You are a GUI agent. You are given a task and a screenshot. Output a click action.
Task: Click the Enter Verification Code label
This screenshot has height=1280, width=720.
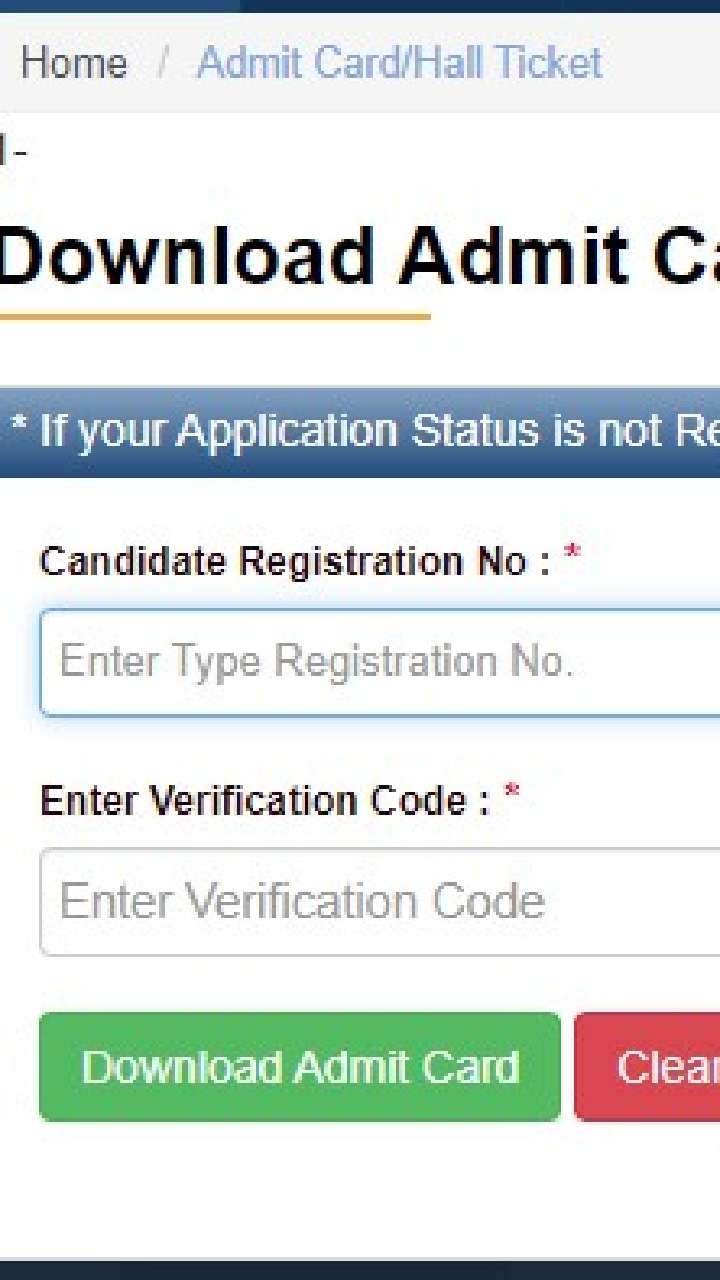(x=264, y=800)
